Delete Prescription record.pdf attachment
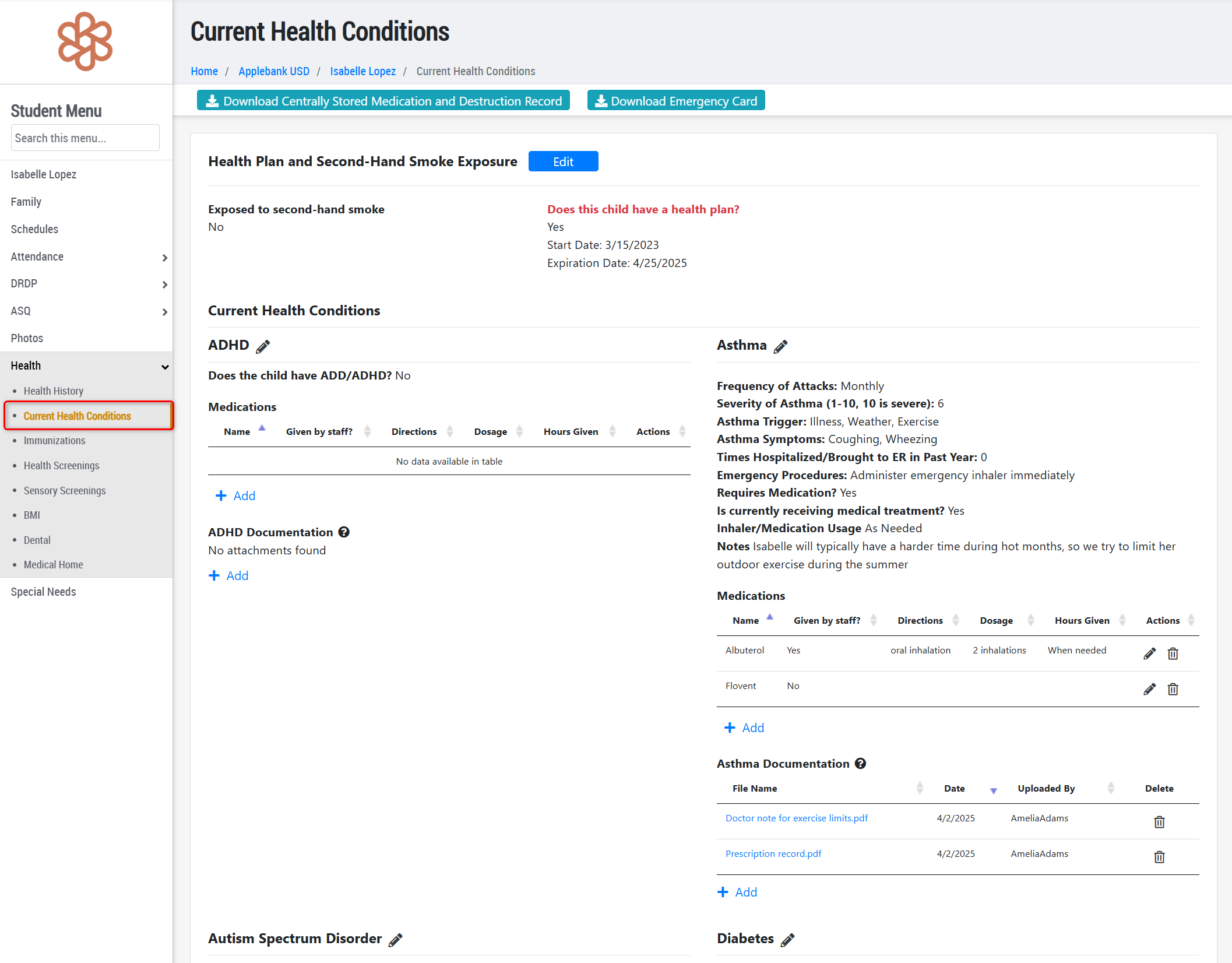This screenshot has height=963, width=1232. [x=1159, y=857]
